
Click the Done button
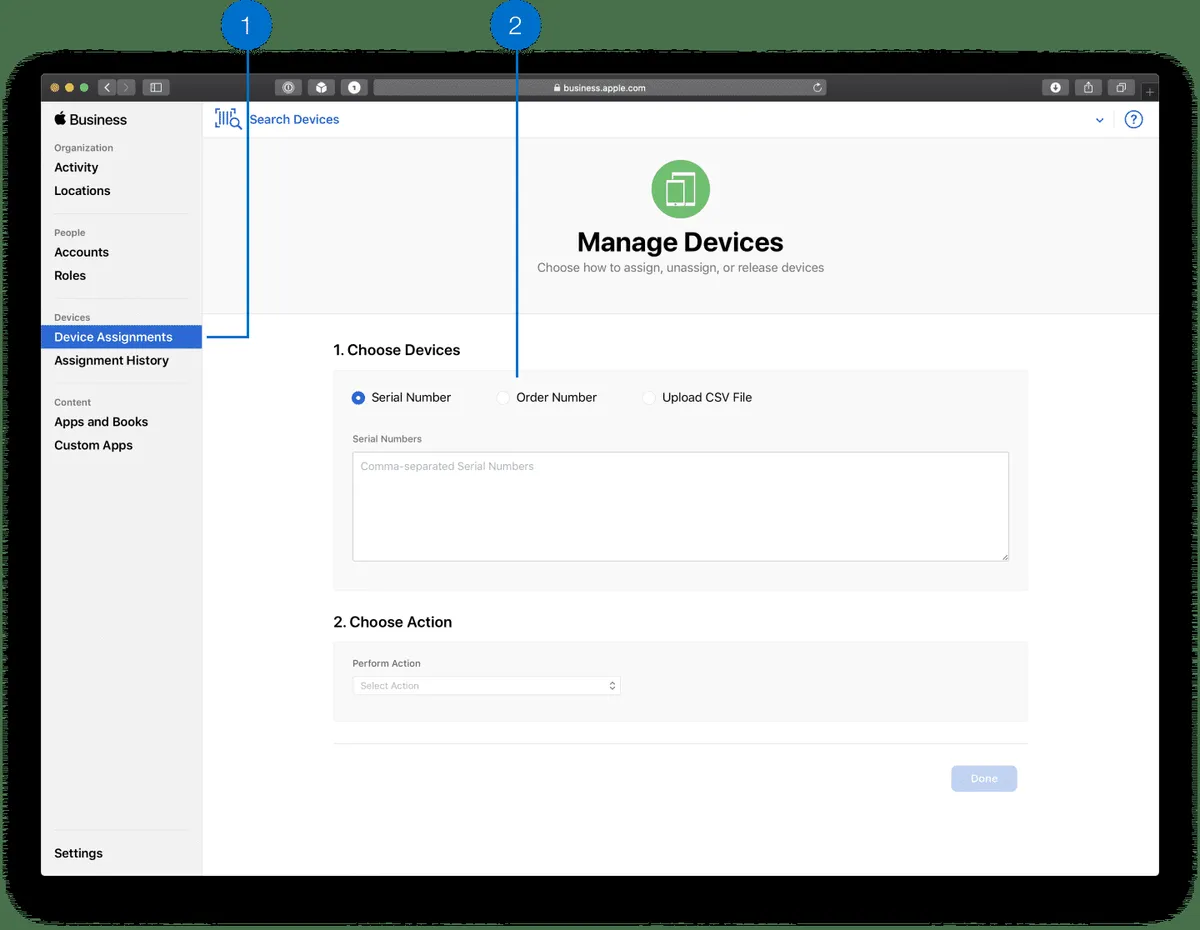984,779
